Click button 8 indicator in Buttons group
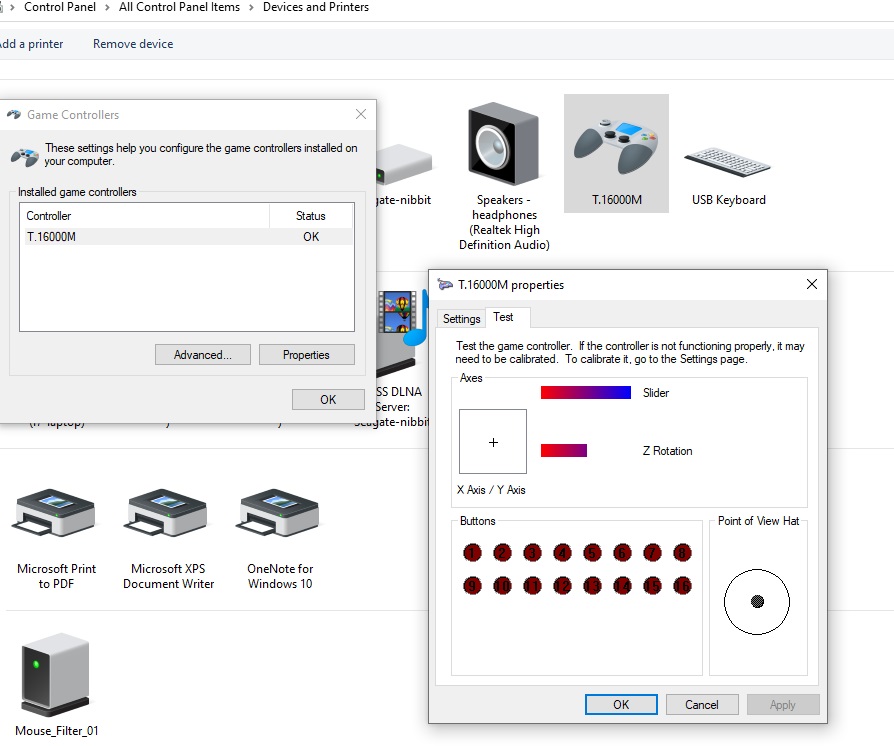Screen dimensions: 894x746 tap(682, 553)
